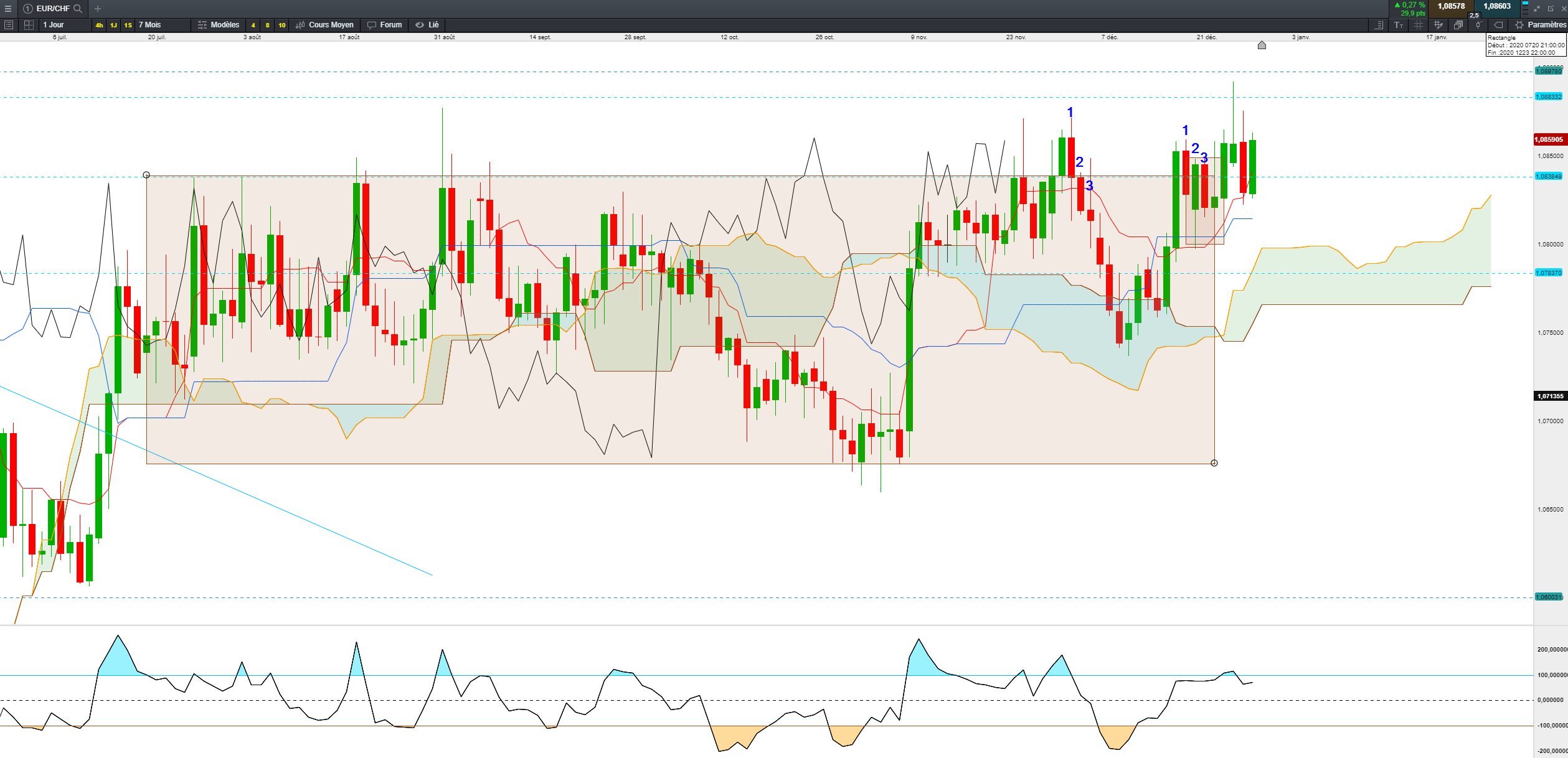Open the list view icon

9,25
